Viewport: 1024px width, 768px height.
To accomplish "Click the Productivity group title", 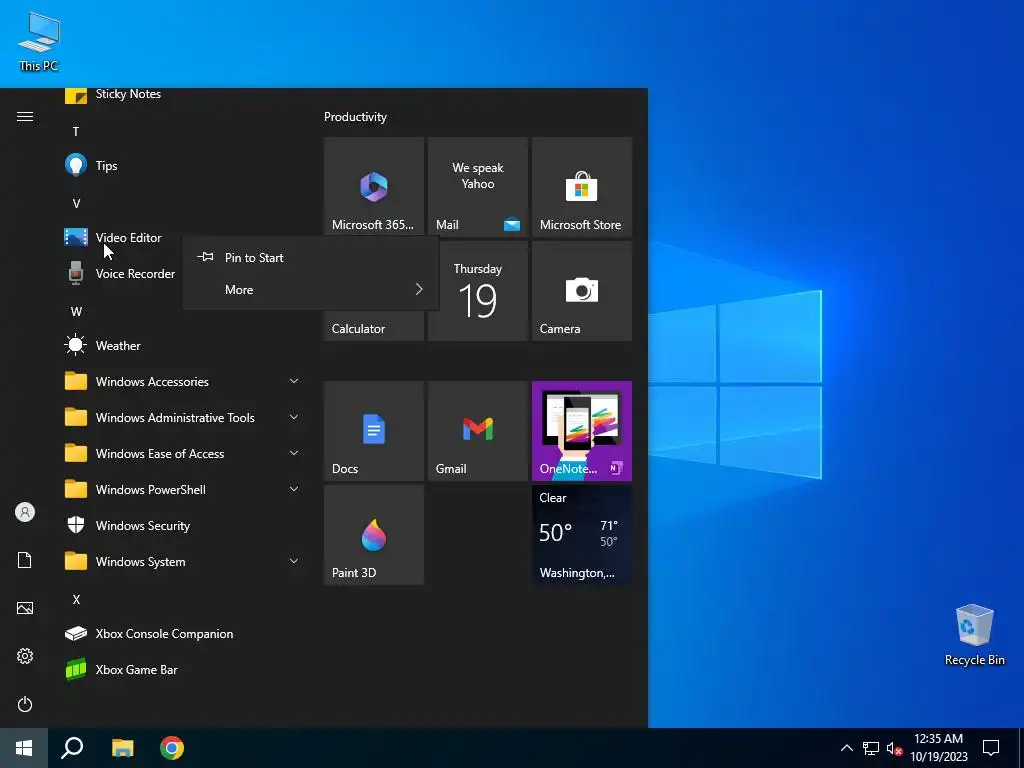I will point(355,117).
